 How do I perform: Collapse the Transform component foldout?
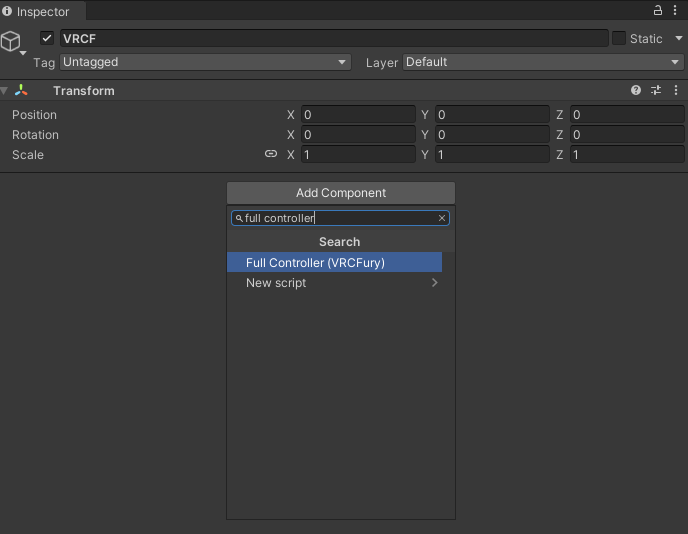click(4, 91)
